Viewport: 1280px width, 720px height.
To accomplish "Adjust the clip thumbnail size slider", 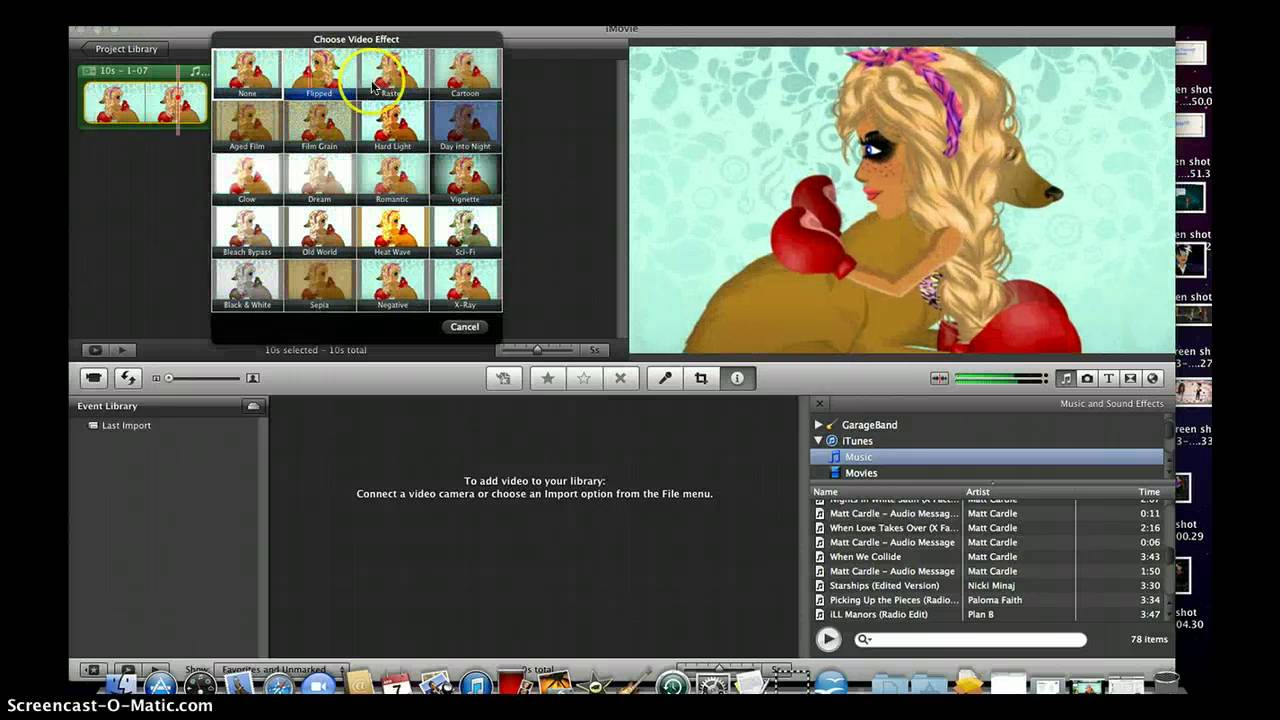I will (x=202, y=378).
